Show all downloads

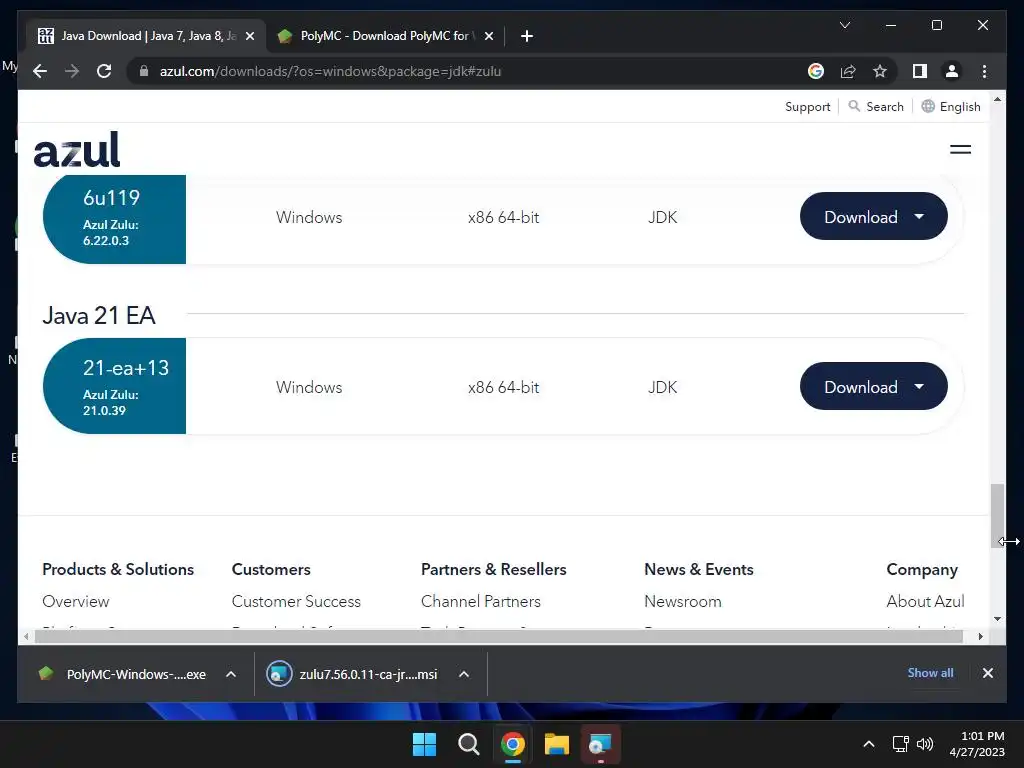click(x=930, y=673)
